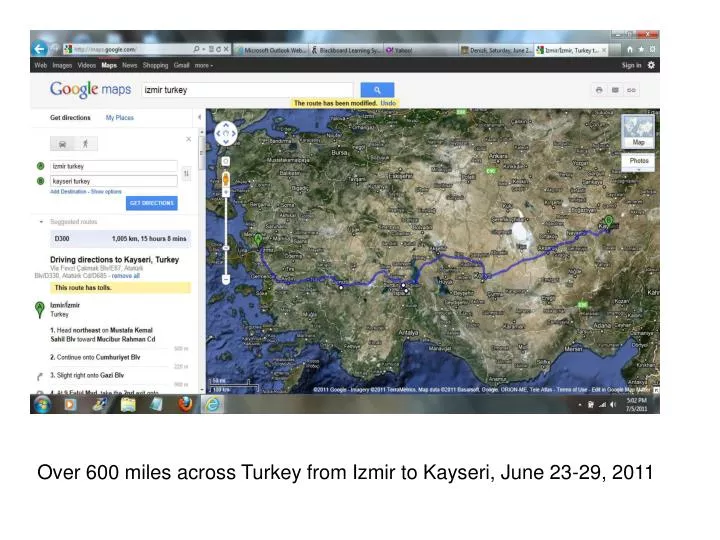Click the blue GET DIRECTIONS button

pyautogui.click(x=152, y=203)
